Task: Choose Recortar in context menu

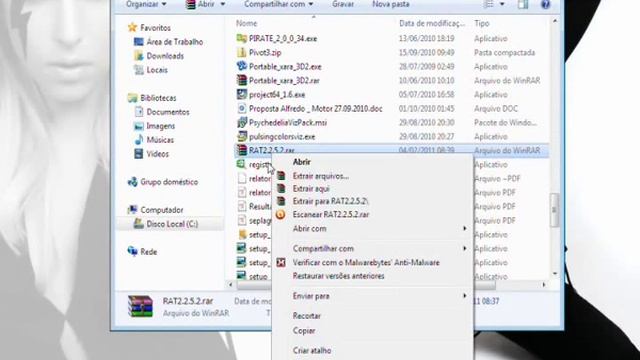Action: click(307, 316)
